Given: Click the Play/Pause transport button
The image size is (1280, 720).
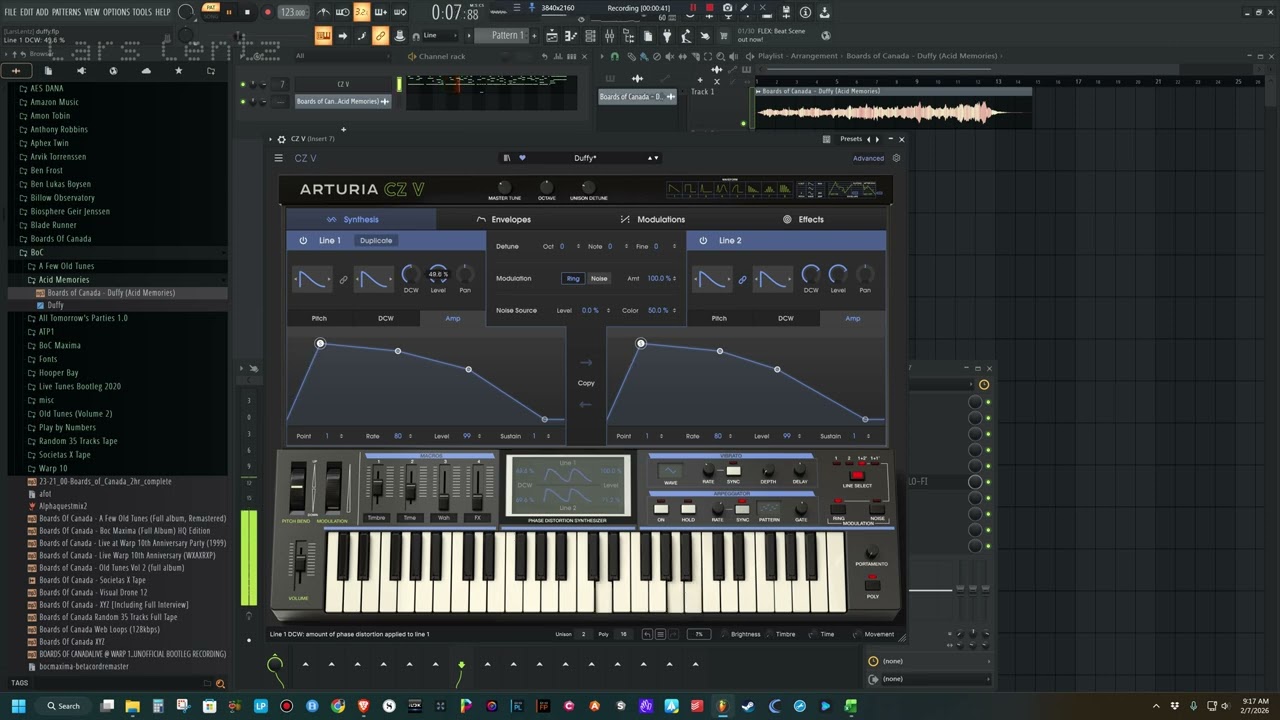Looking at the screenshot, I should coord(229,12).
